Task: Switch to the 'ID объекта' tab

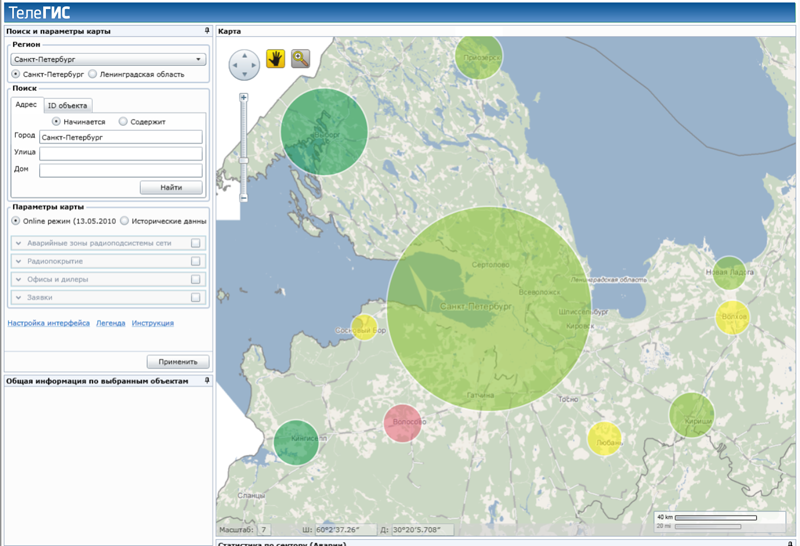Action: pos(67,105)
